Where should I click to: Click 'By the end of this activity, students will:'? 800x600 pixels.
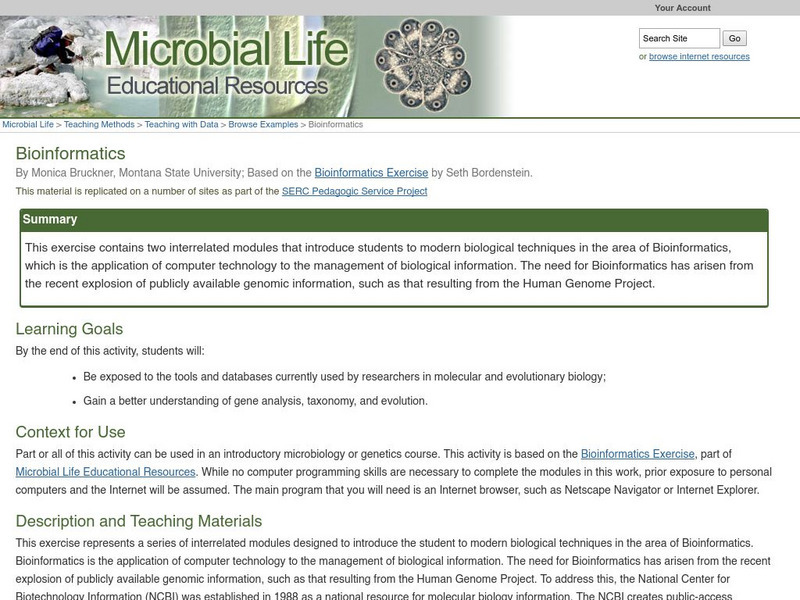[x=110, y=351]
